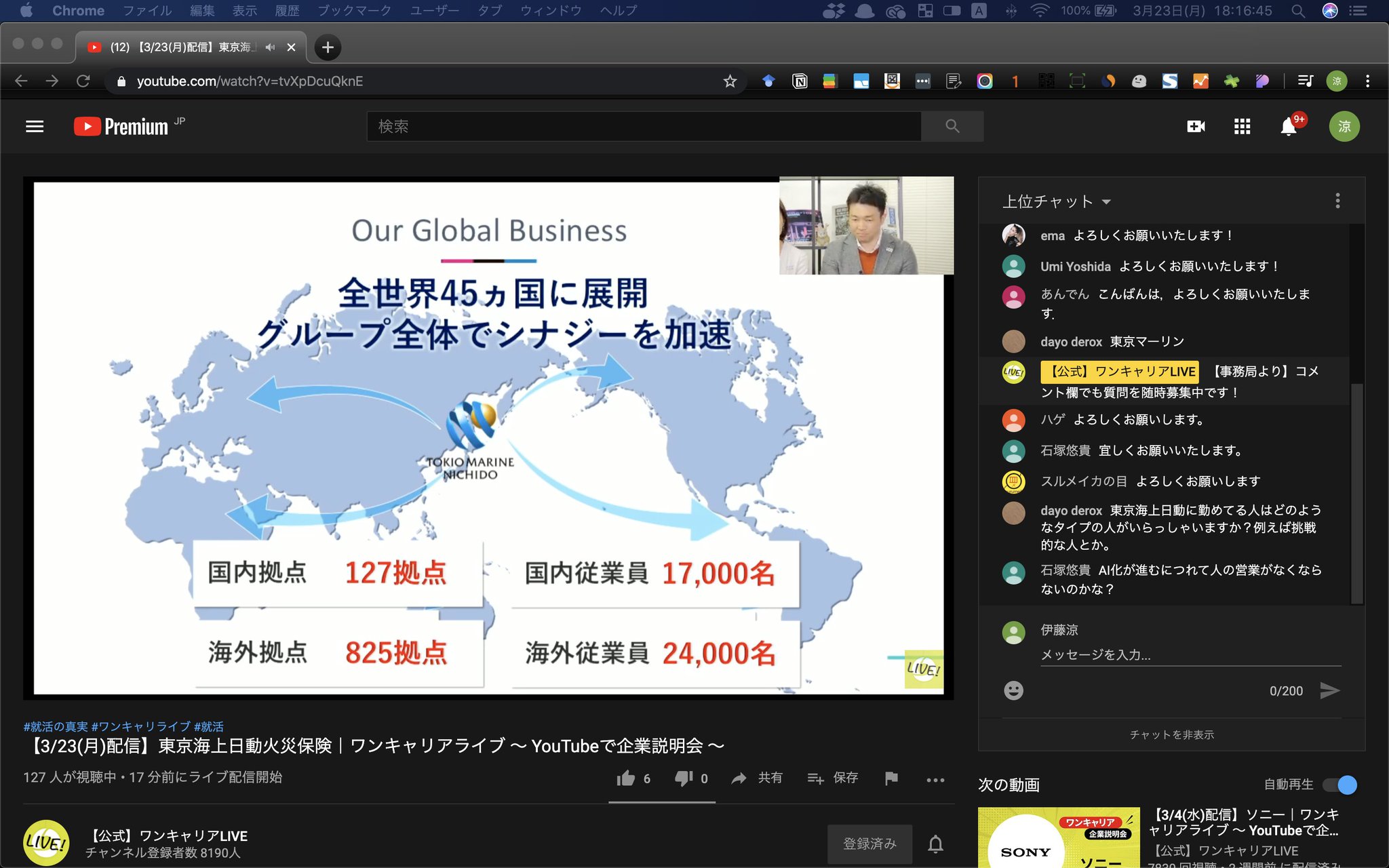This screenshot has width=1389, height=868.
Task: Open the #ワンキャリライブ hashtag
Action: pos(140,726)
